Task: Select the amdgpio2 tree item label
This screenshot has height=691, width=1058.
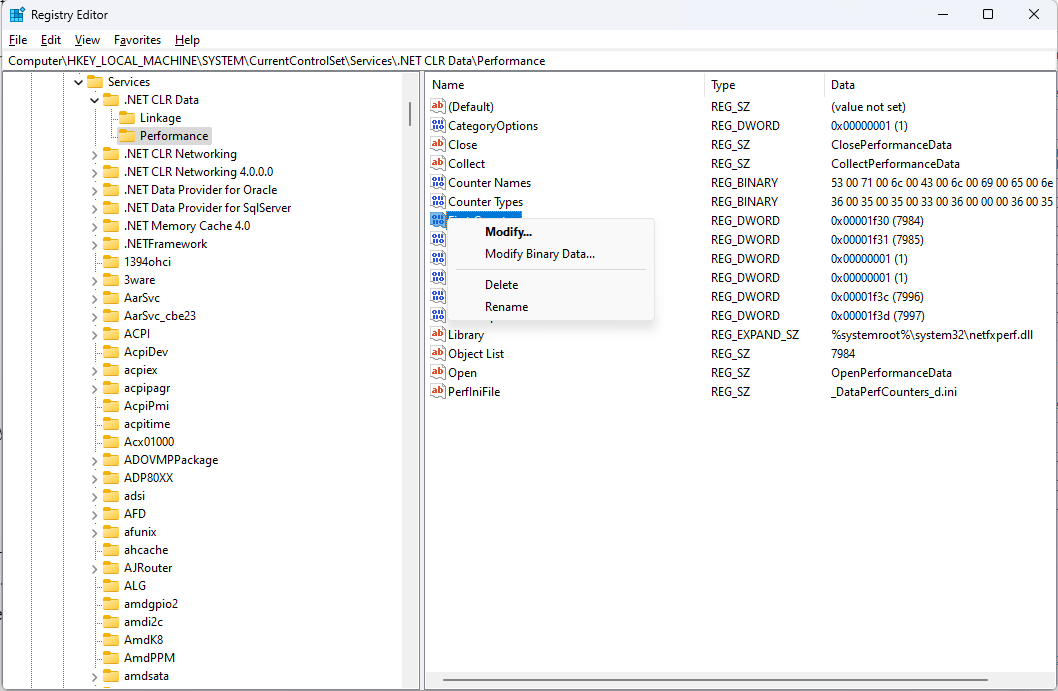Action: pyautogui.click(x=151, y=603)
